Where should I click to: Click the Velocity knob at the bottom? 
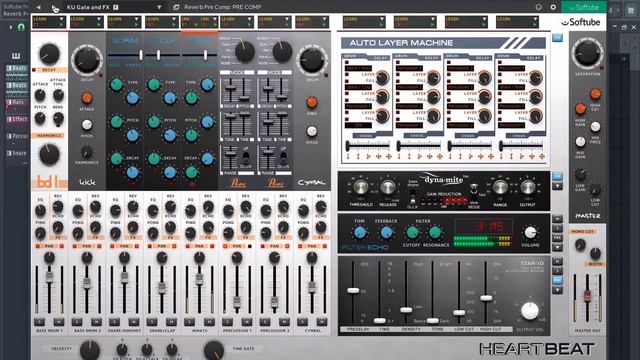click(x=90, y=350)
